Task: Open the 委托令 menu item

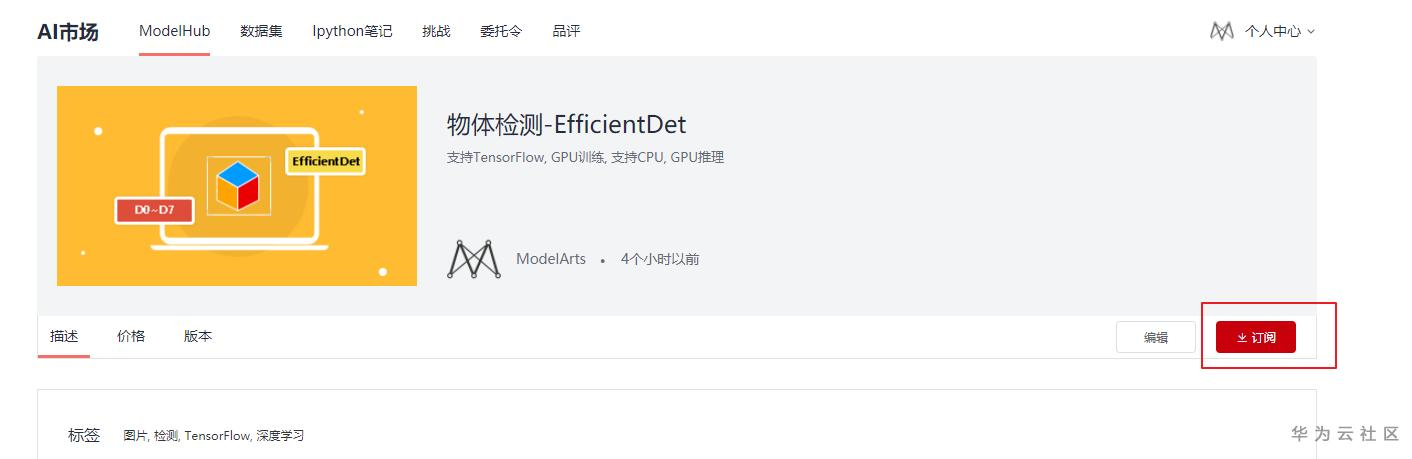Action: [x=501, y=31]
